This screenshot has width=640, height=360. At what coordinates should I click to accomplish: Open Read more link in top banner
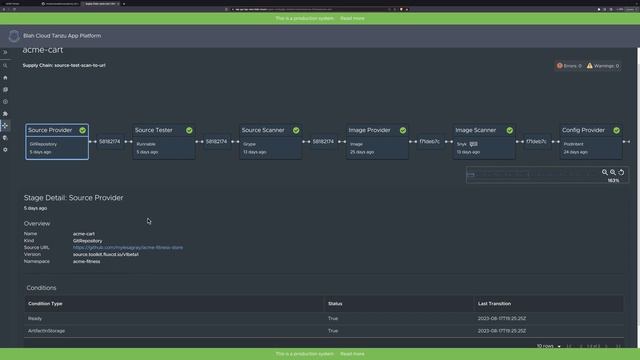click(352, 18)
